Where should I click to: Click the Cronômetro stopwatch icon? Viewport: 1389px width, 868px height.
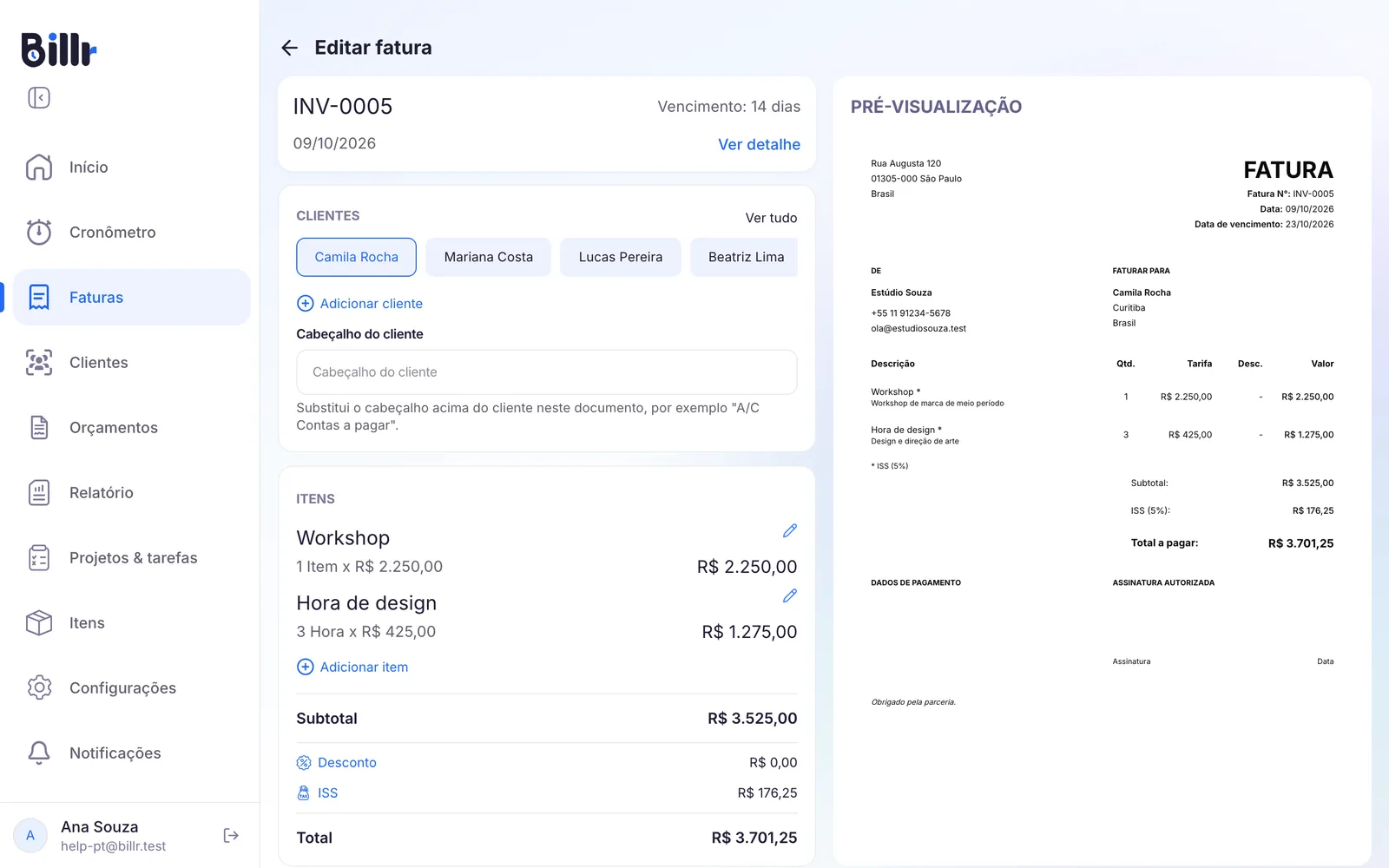[39, 232]
